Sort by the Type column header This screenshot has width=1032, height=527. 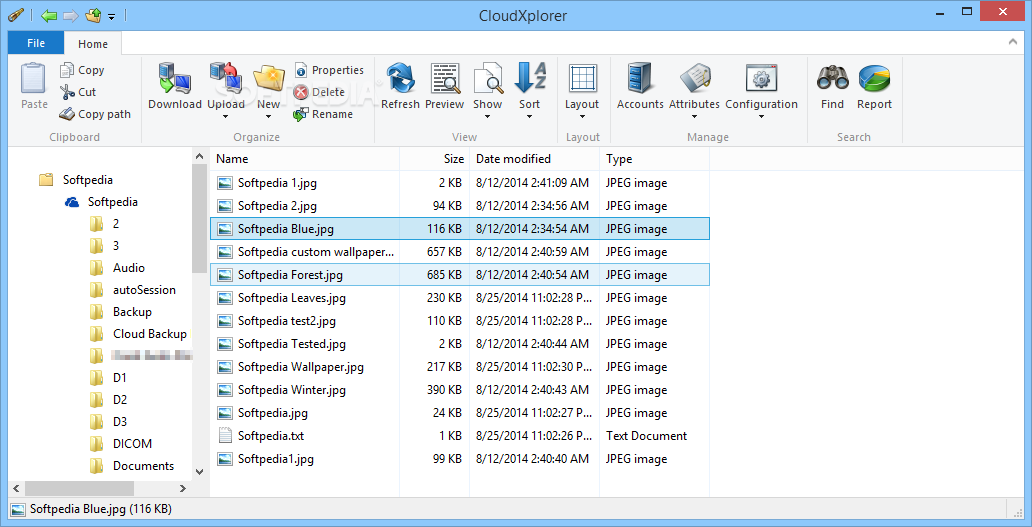(x=655, y=159)
